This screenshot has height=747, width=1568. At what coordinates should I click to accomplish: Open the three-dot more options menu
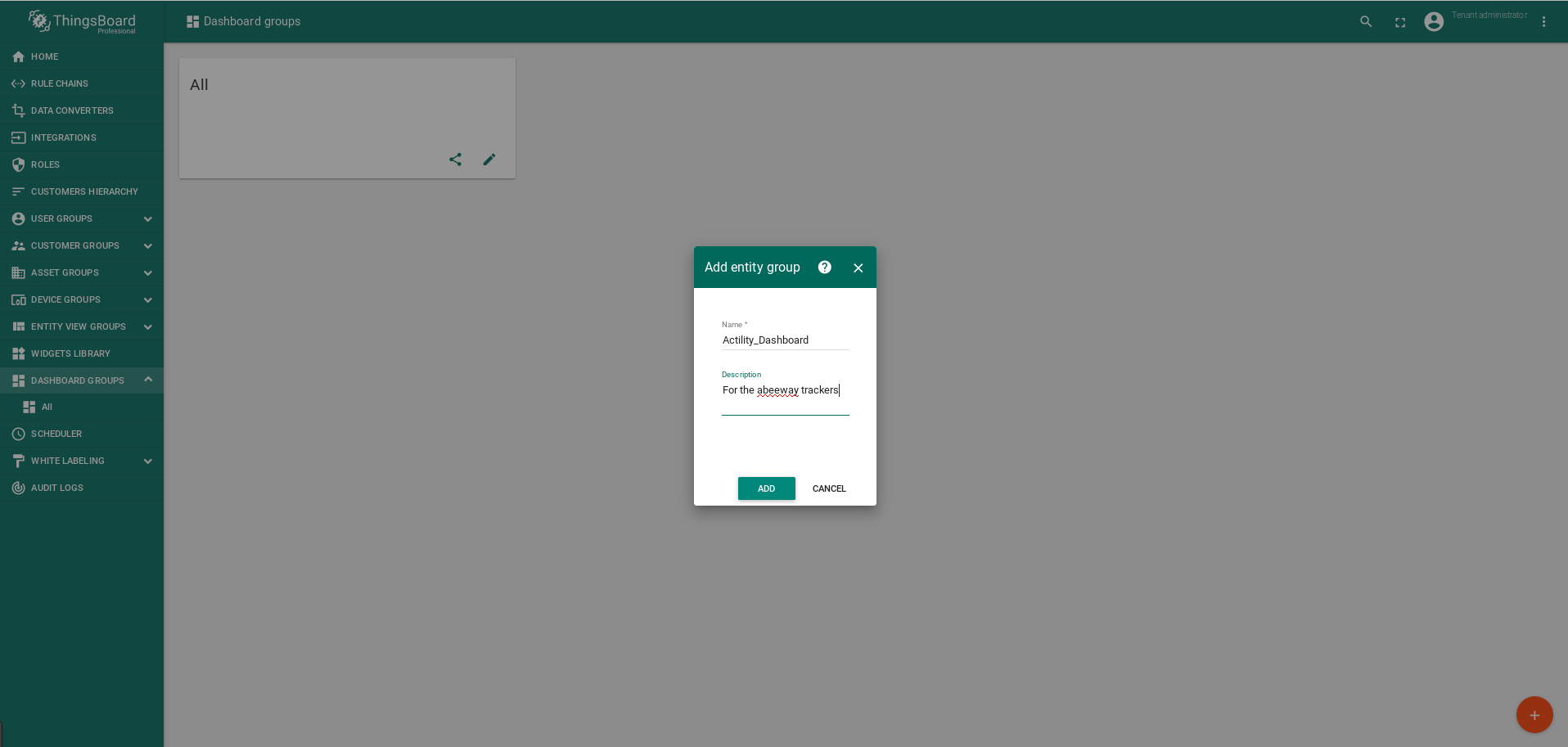(x=1543, y=22)
